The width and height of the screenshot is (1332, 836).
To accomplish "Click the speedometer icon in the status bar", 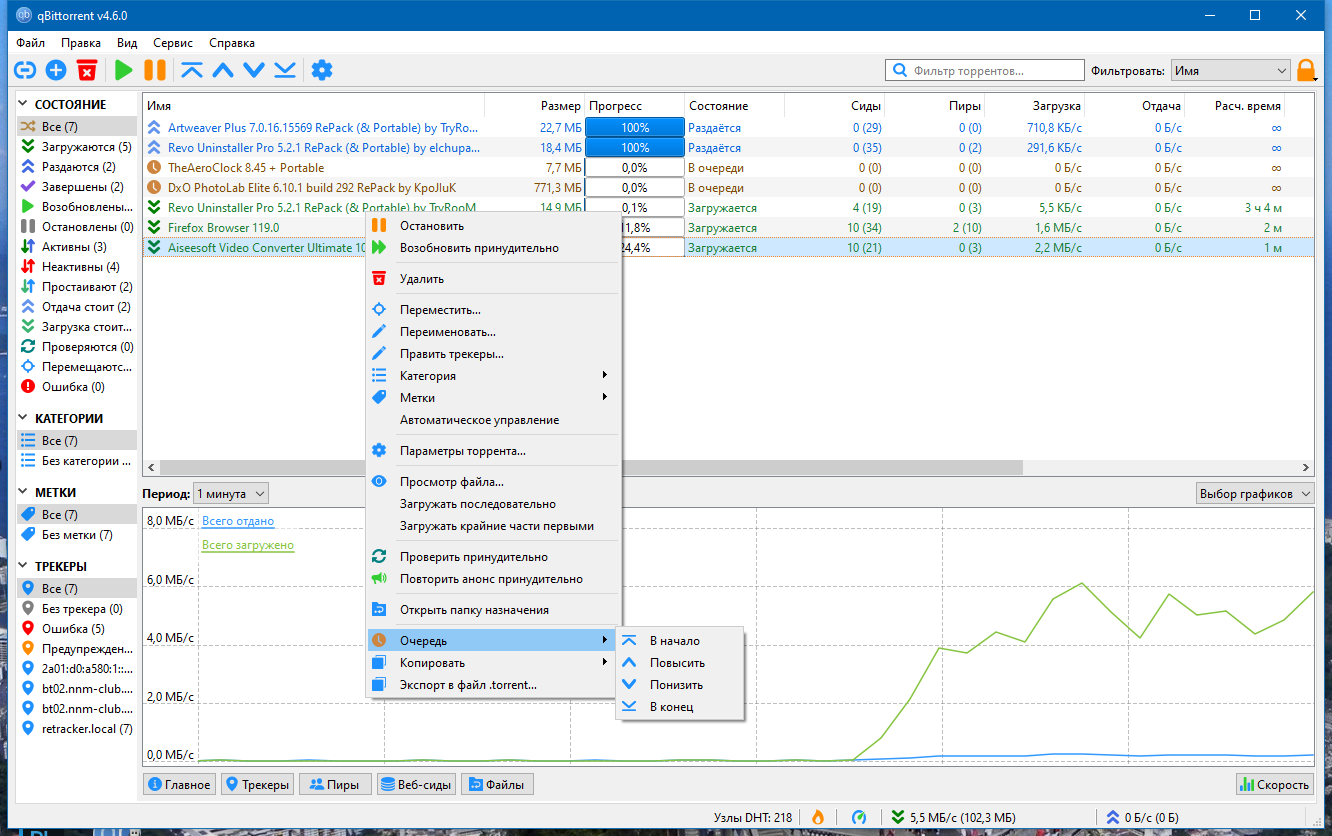I will 859,816.
